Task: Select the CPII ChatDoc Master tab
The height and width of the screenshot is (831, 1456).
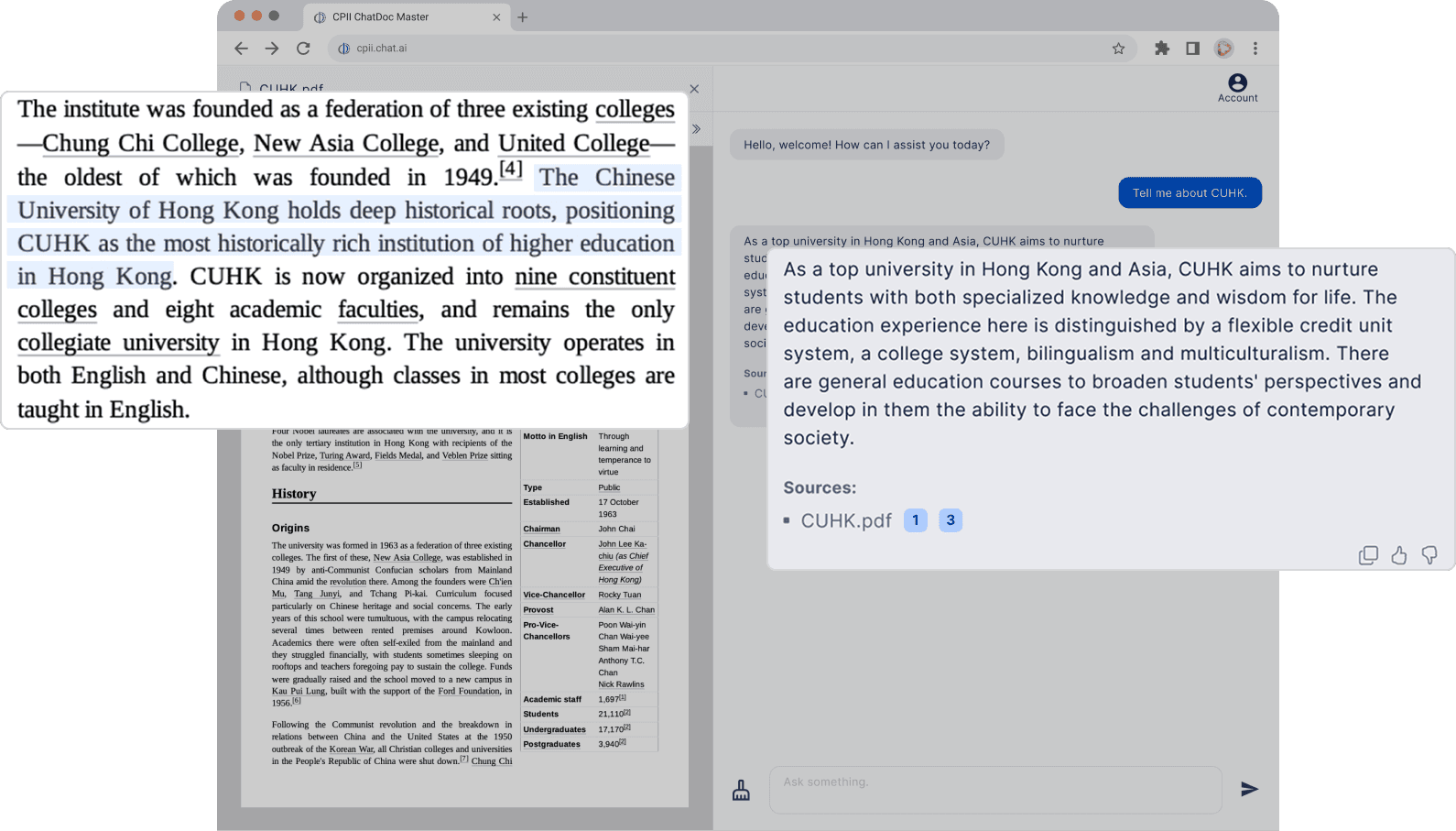Action: click(407, 16)
